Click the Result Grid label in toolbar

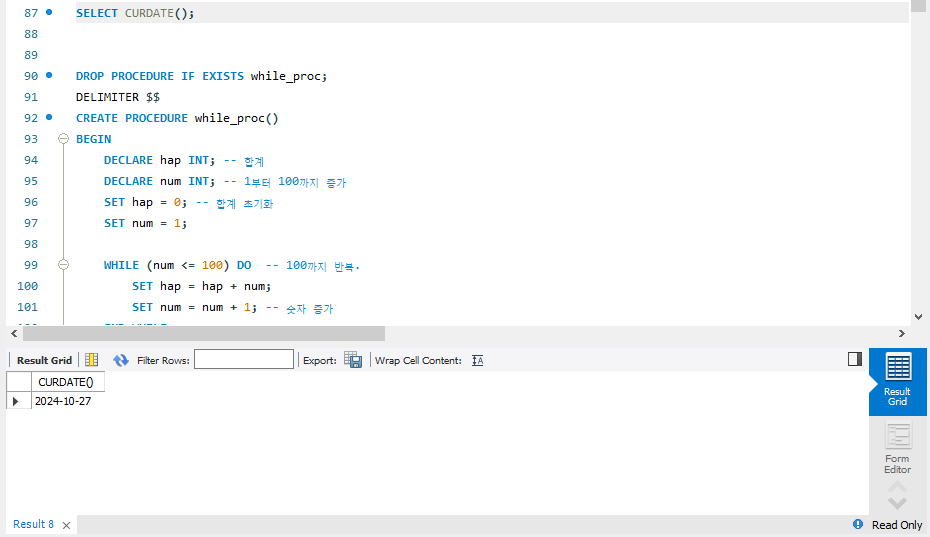point(44,360)
